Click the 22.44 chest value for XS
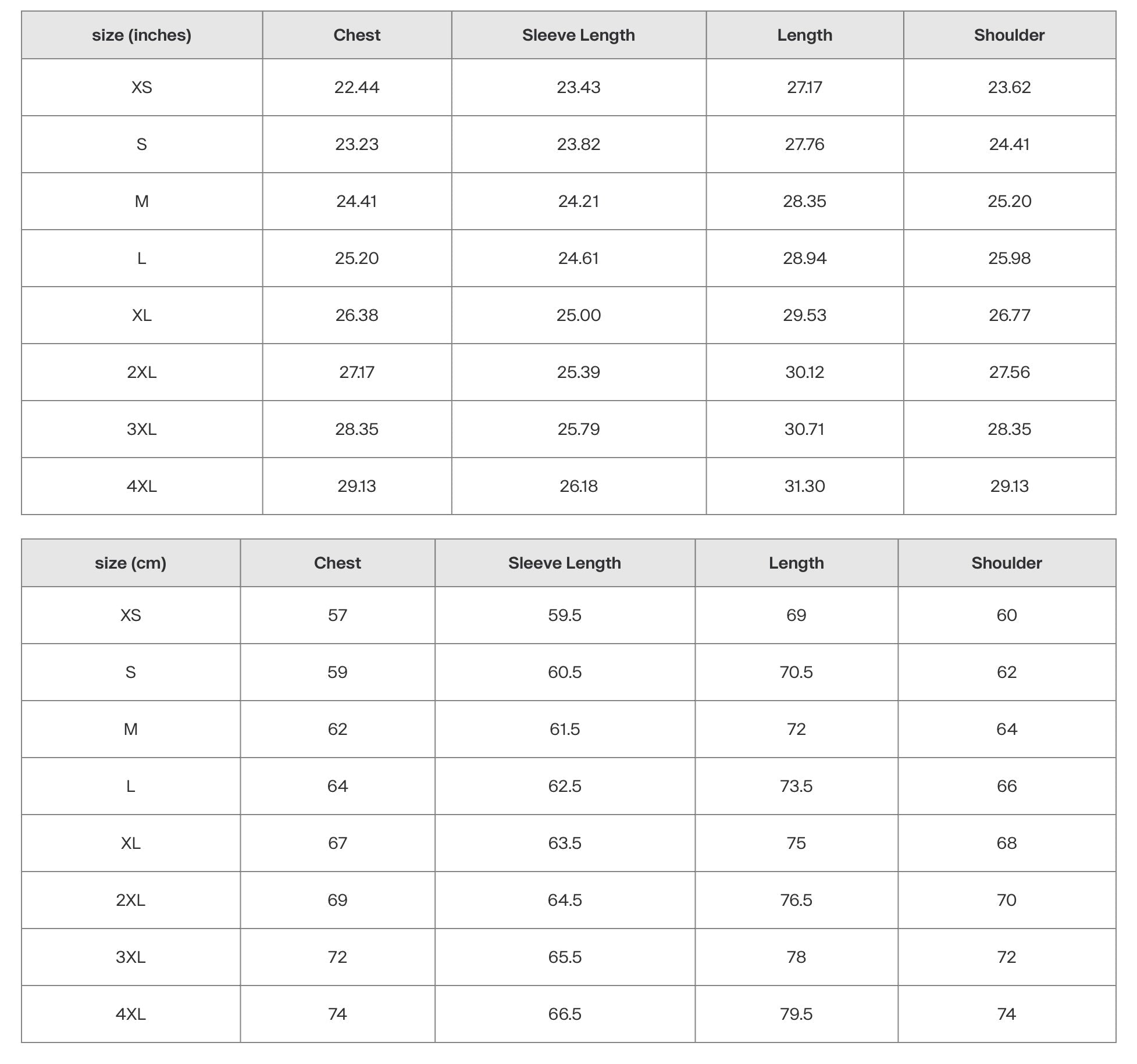This screenshot has height=1064, width=1137. point(357,87)
